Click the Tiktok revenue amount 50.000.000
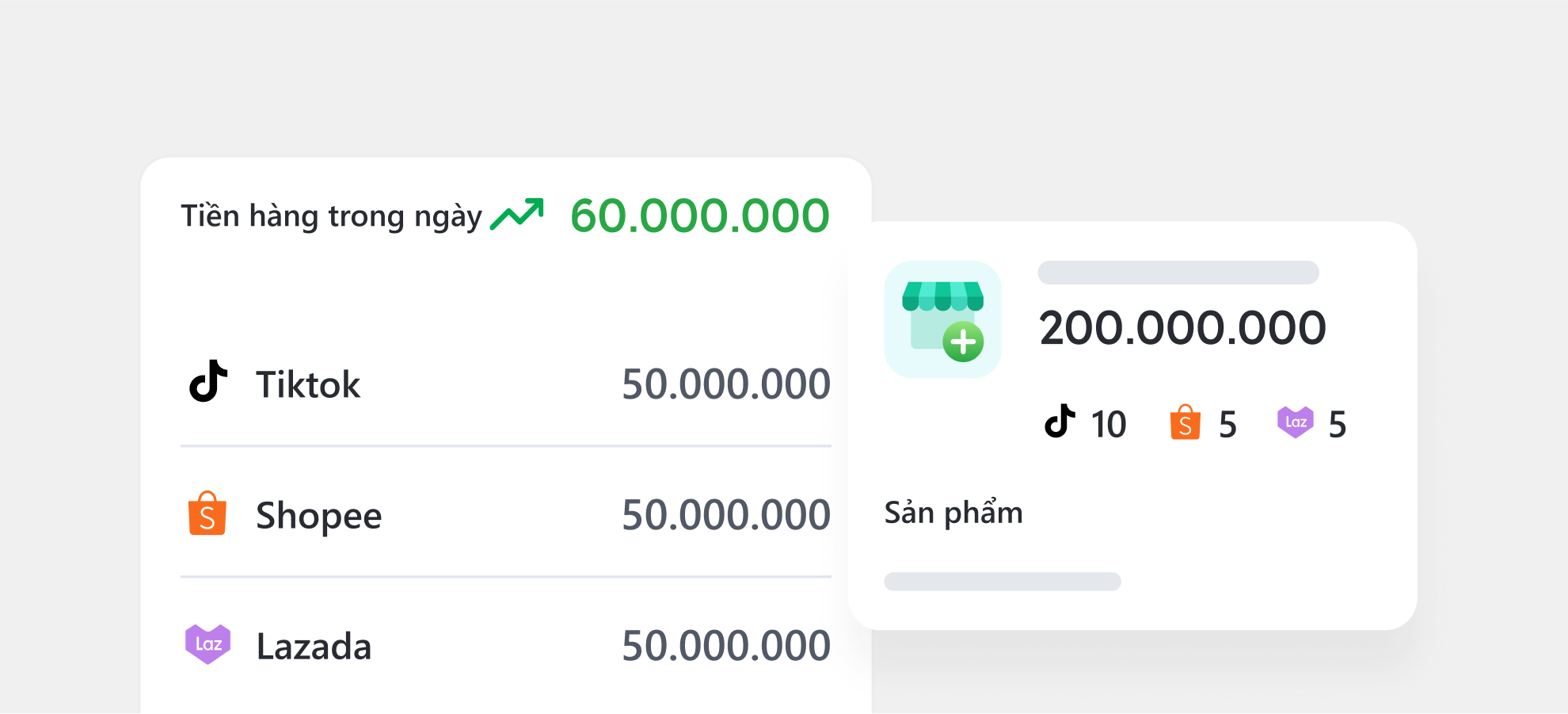Viewport: 1568px width, 714px height. click(725, 385)
